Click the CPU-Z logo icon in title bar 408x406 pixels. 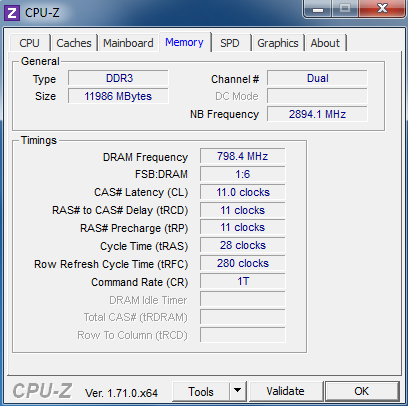12,14
